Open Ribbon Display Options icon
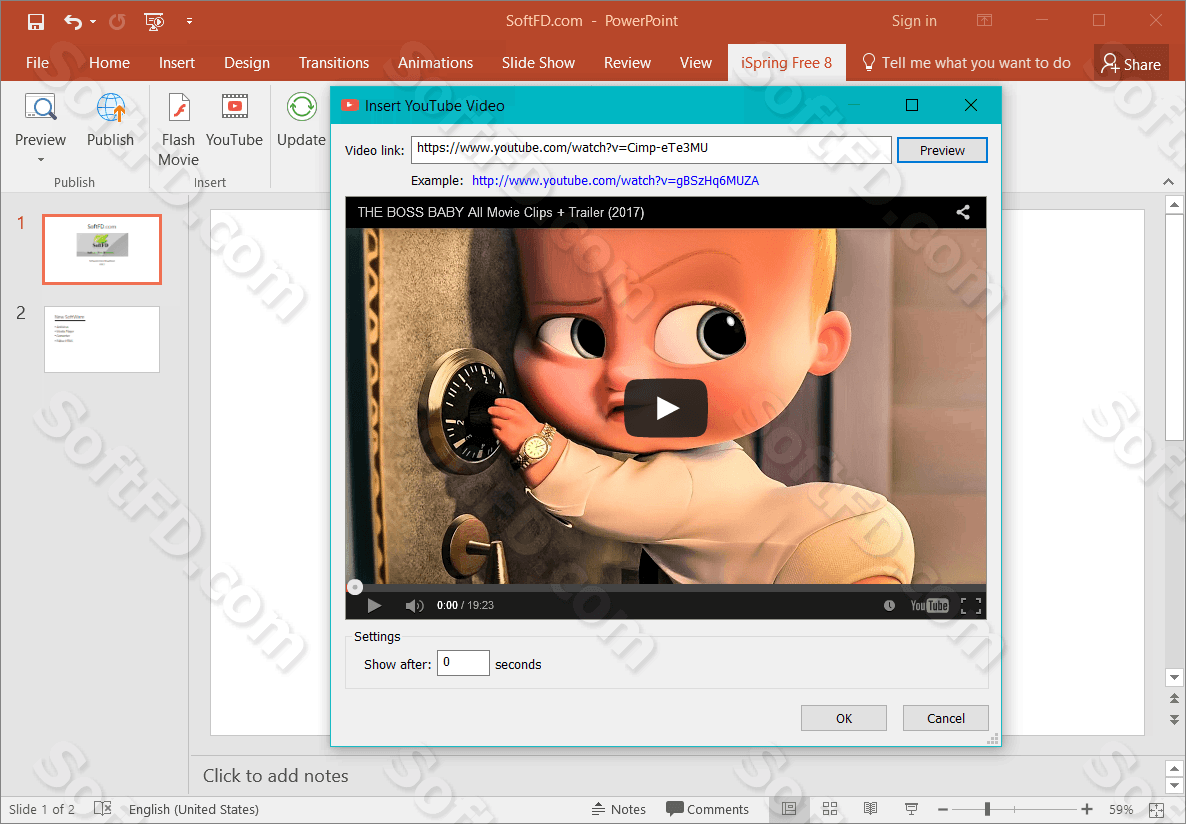This screenshot has height=824, width=1186. pyautogui.click(x=984, y=21)
